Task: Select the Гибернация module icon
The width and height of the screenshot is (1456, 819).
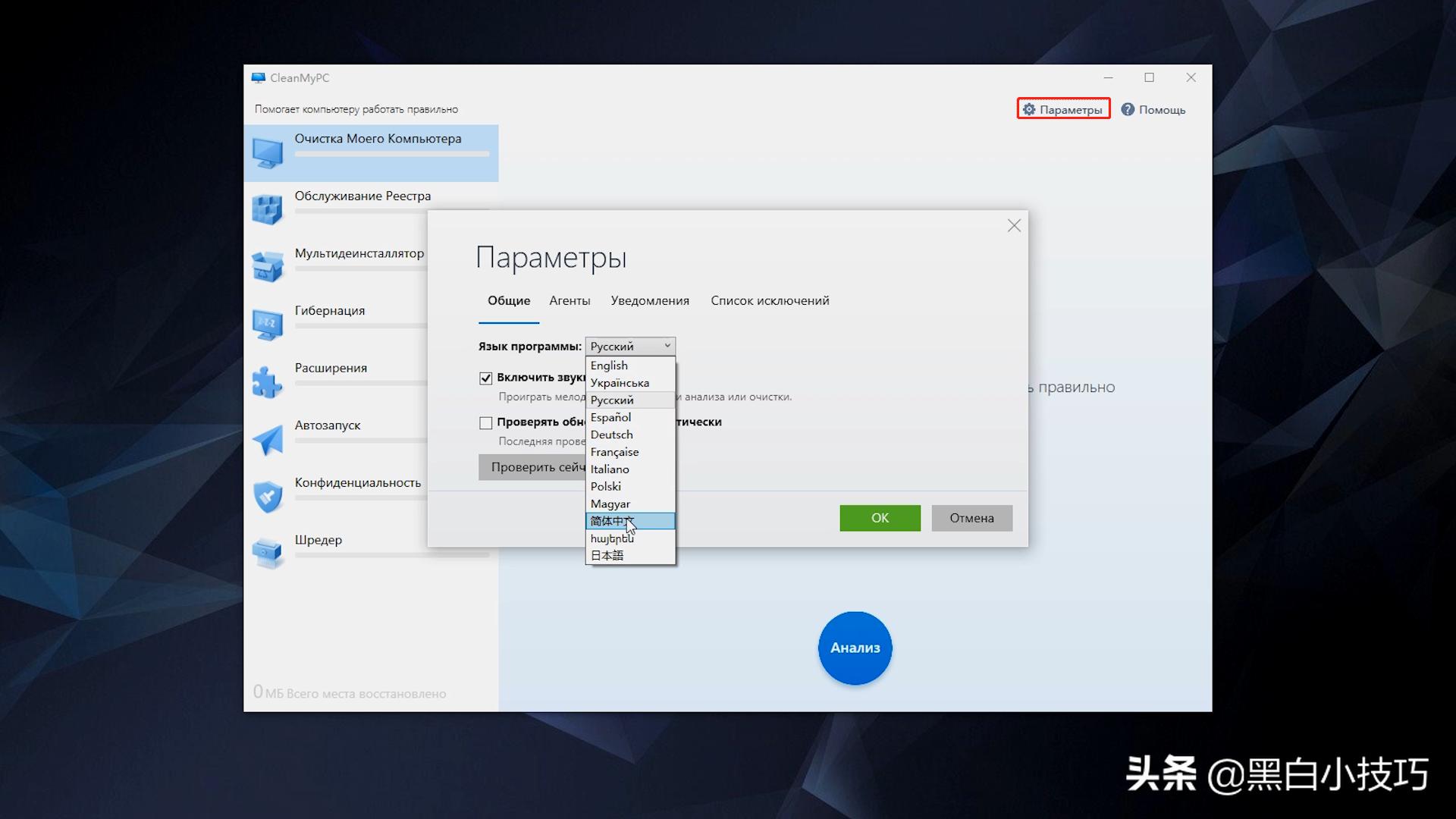Action: (x=268, y=323)
